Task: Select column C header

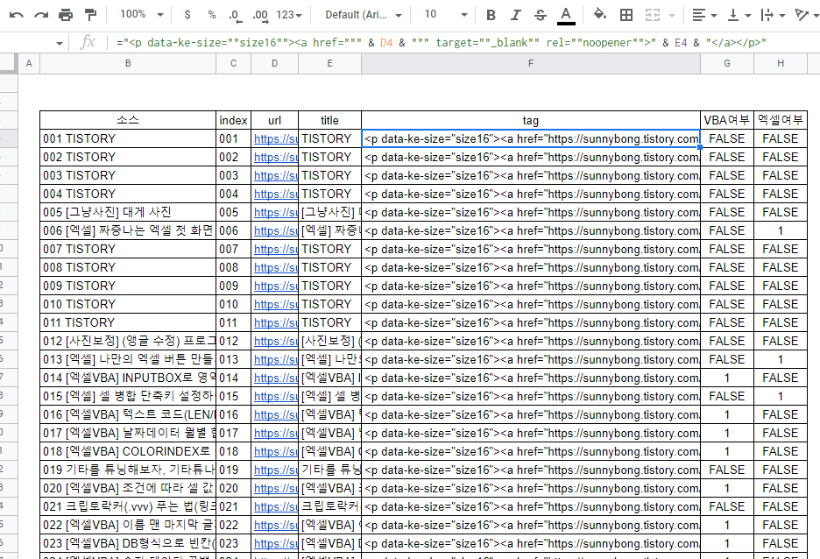Action: coord(233,63)
